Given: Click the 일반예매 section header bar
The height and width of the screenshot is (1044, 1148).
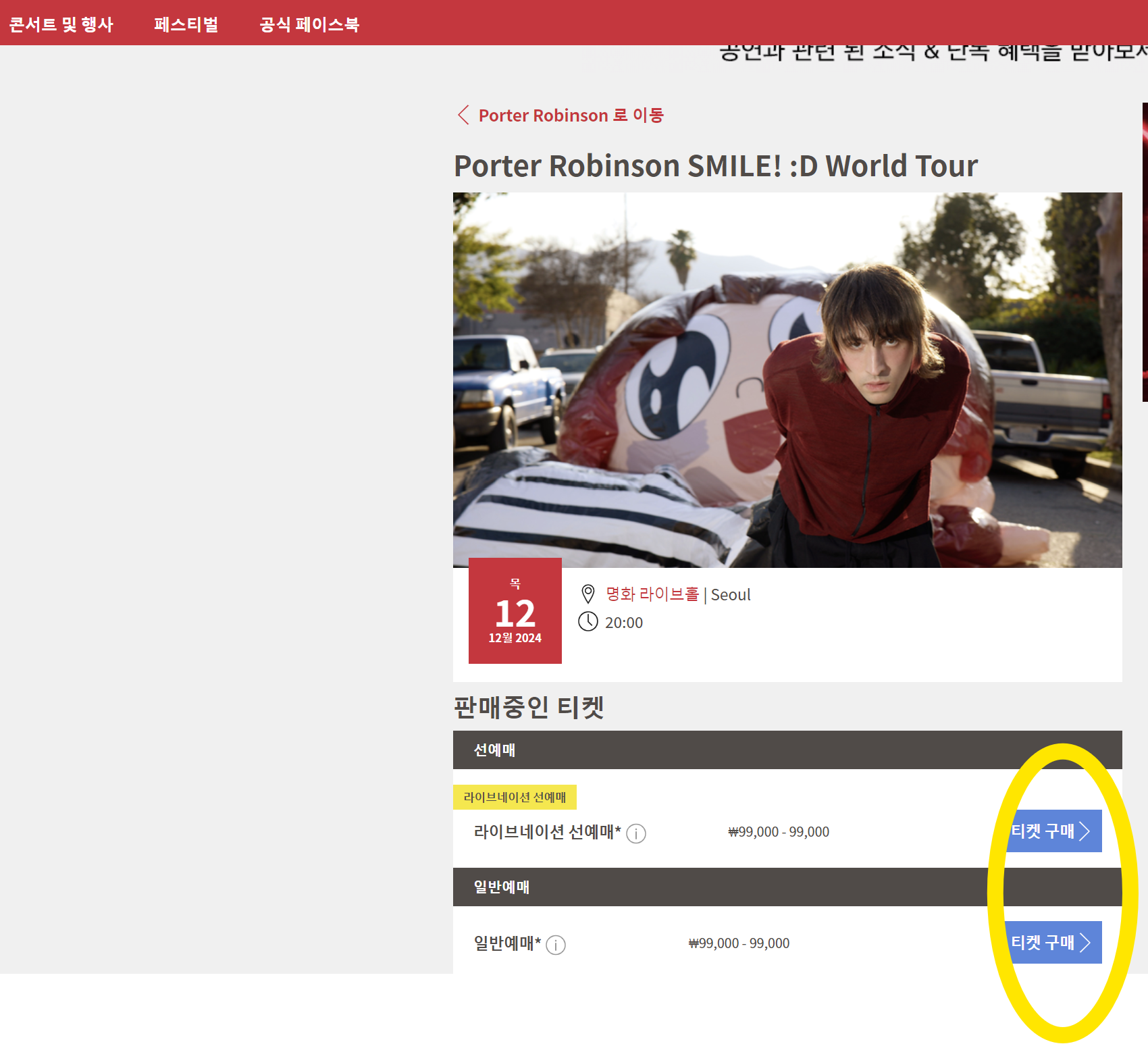Looking at the screenshot, I should [x=787, y=887].
